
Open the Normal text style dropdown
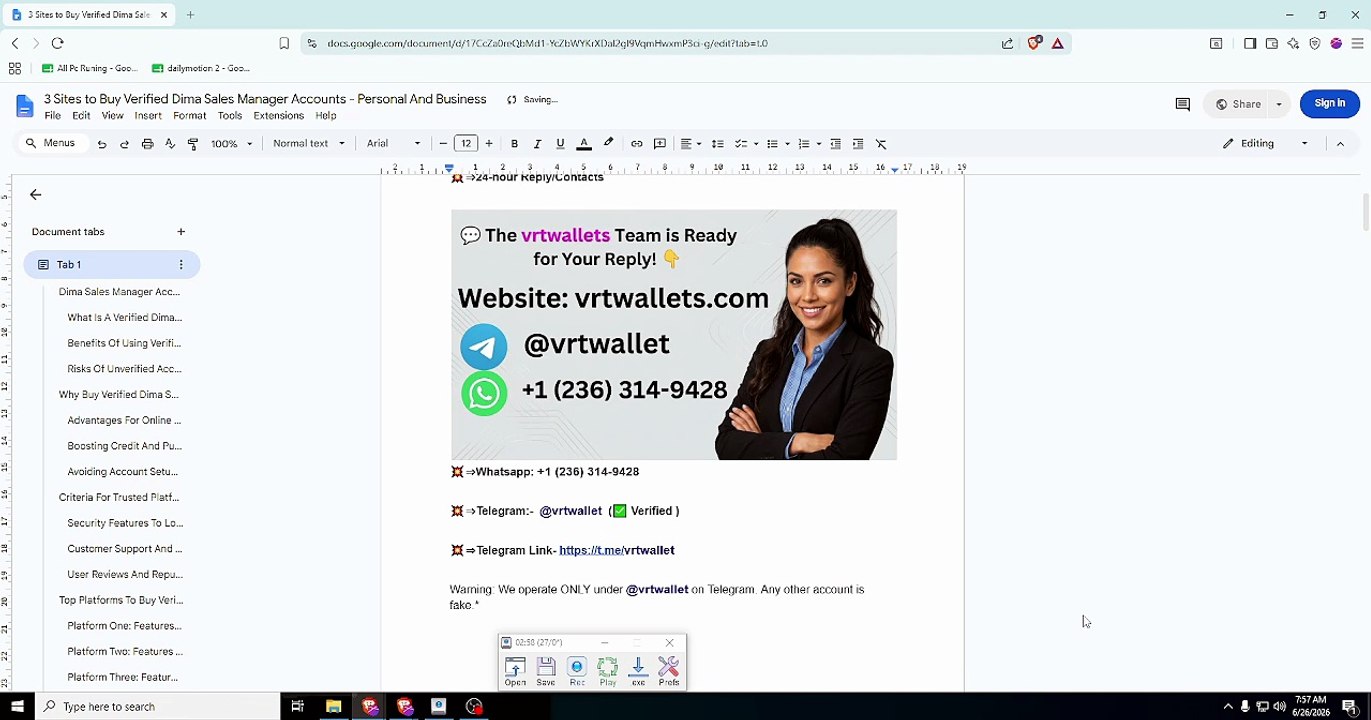309,144
